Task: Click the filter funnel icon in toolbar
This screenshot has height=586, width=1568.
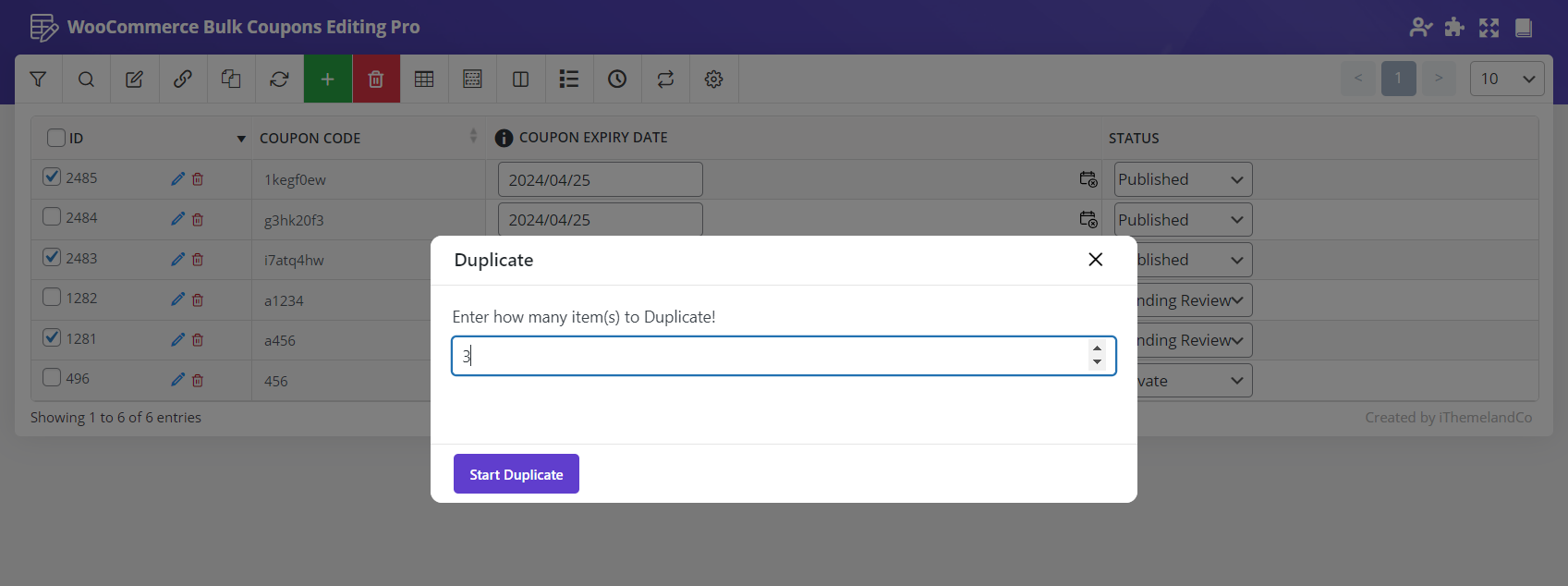Action: click(x=38, y=79)
